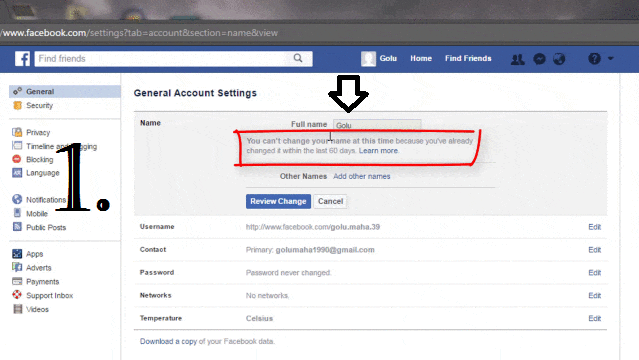639x360 pixels.
Task: Open Golu profile picture thumbnail
Action: (368, 59)
